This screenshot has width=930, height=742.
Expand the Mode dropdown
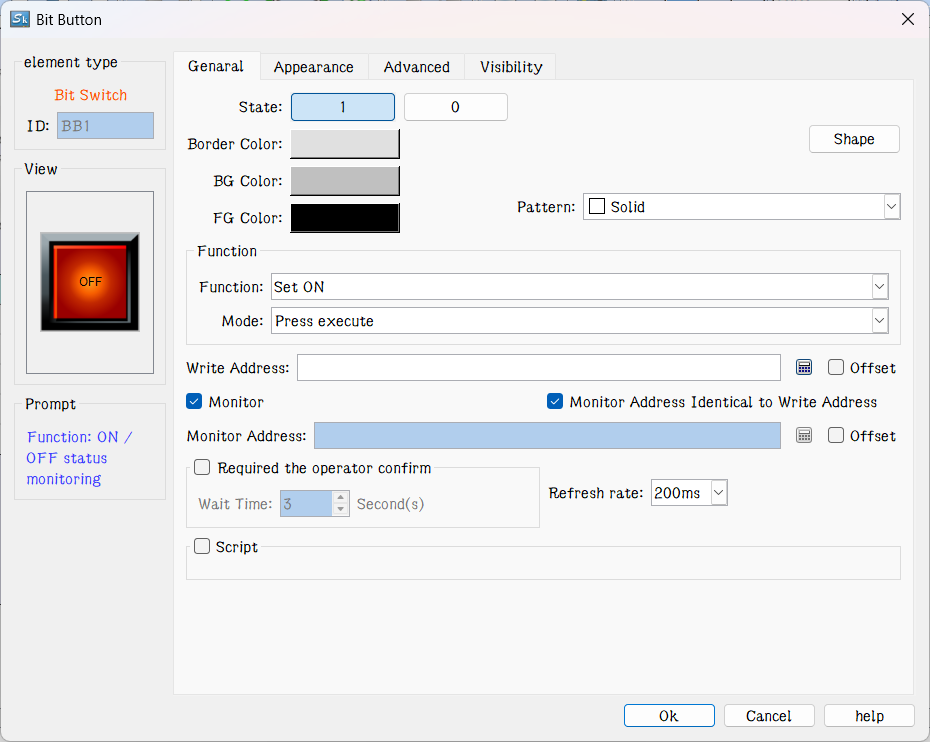coord(879,321)
